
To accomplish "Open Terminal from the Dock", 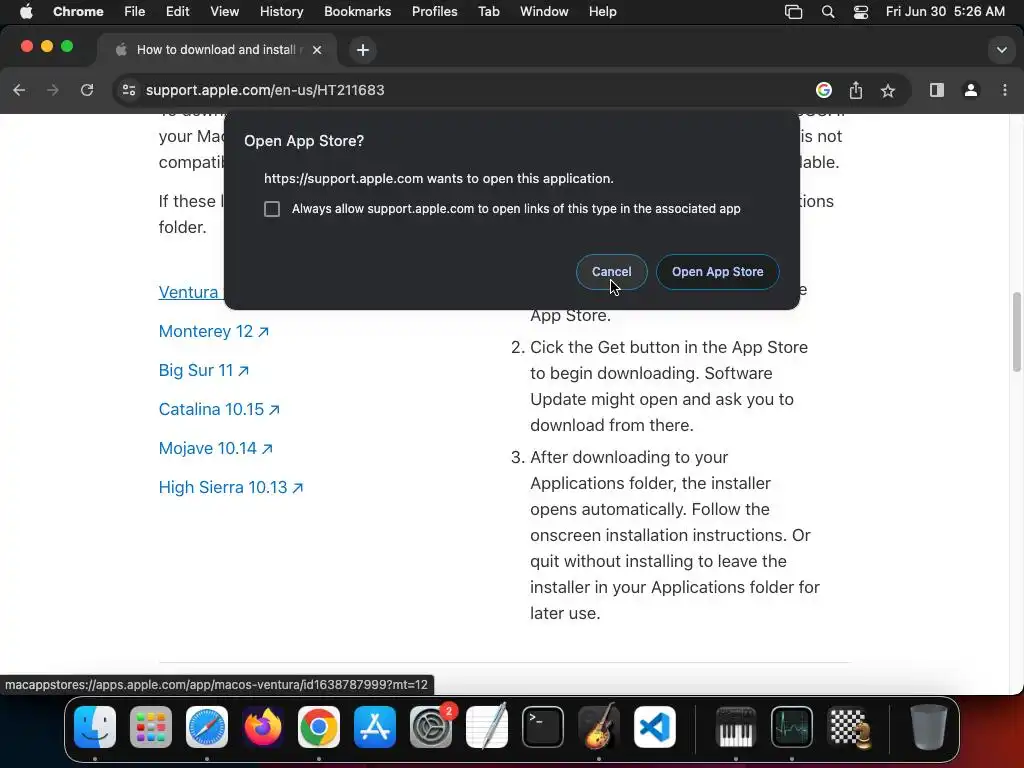I will tap(543, 727).
